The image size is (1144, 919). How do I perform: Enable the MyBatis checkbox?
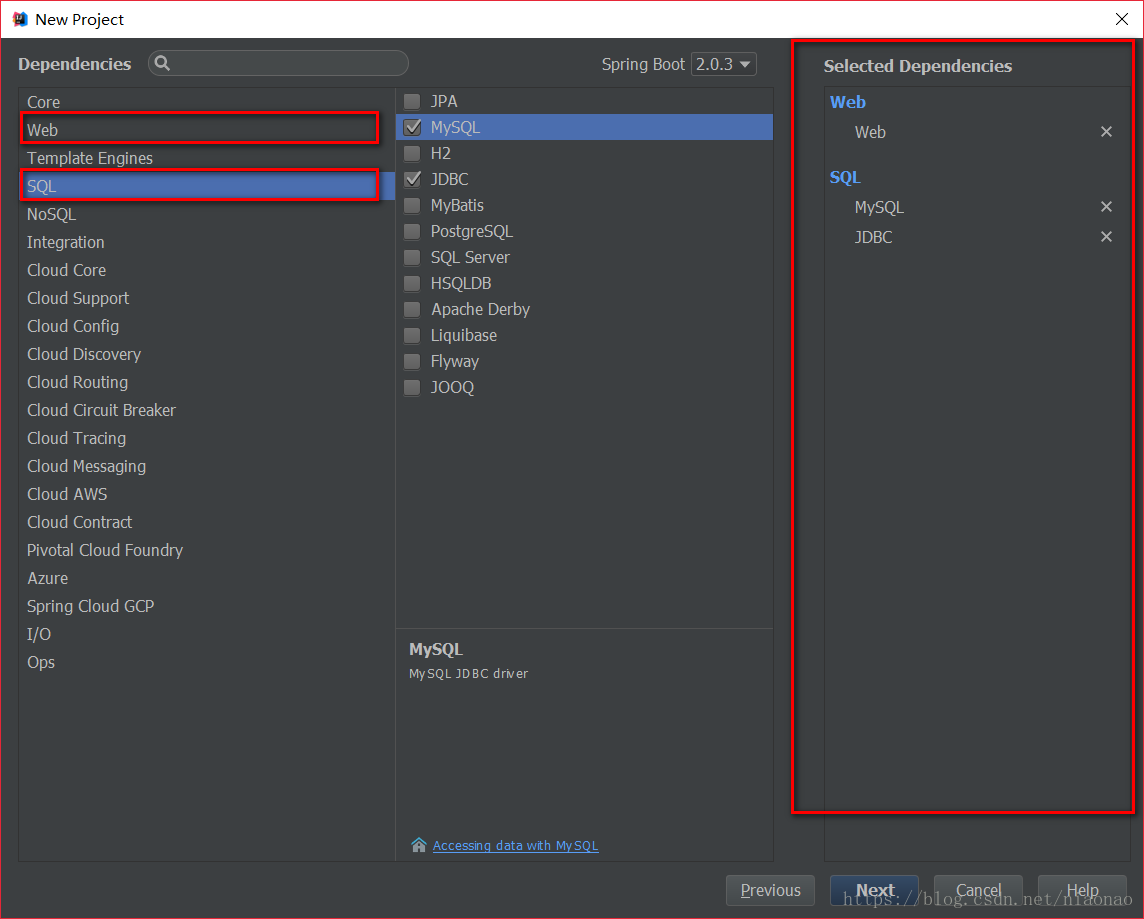click(412, 206)
